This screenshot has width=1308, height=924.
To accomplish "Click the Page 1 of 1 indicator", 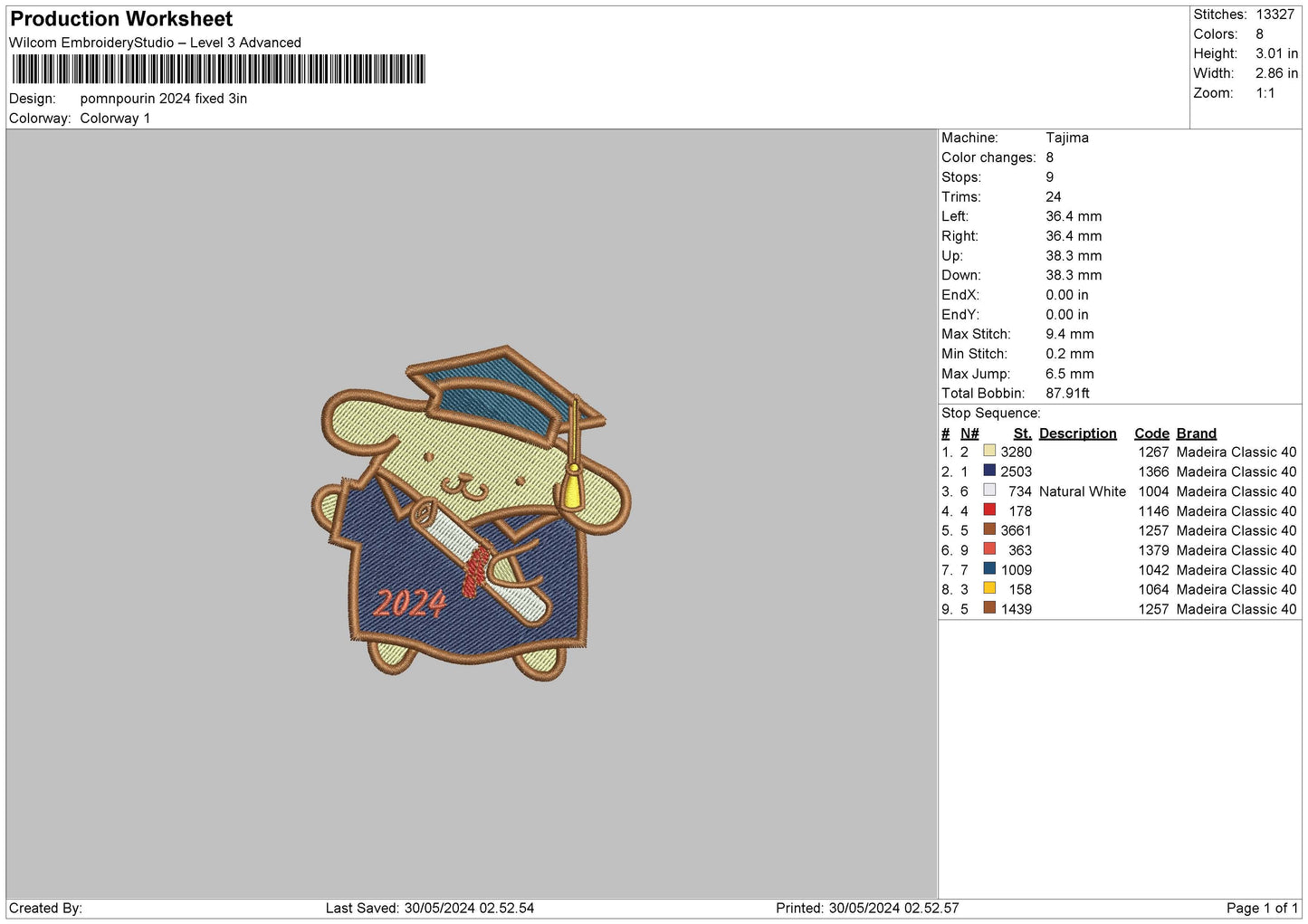I will point(1262,908).
